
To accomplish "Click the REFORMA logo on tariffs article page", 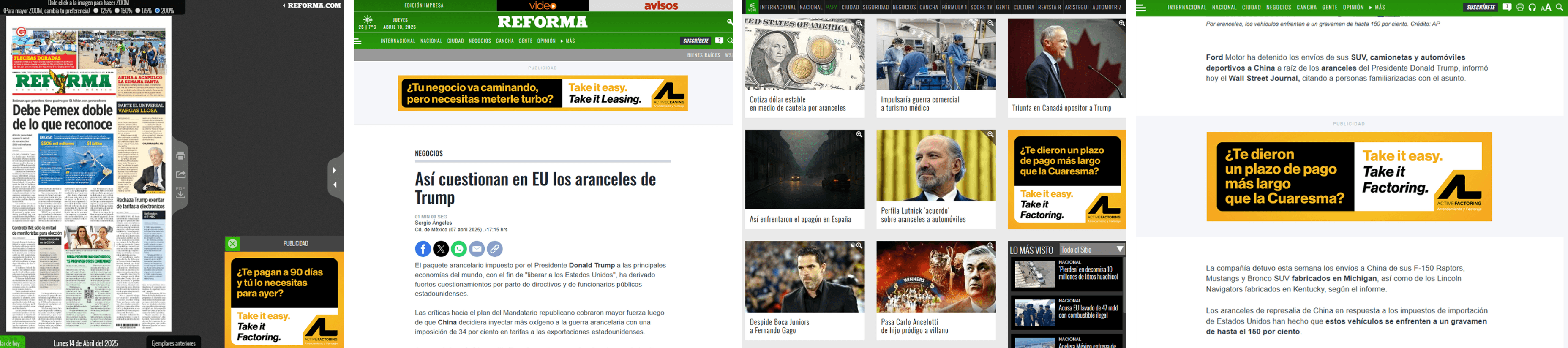I will tap(543, 22).
